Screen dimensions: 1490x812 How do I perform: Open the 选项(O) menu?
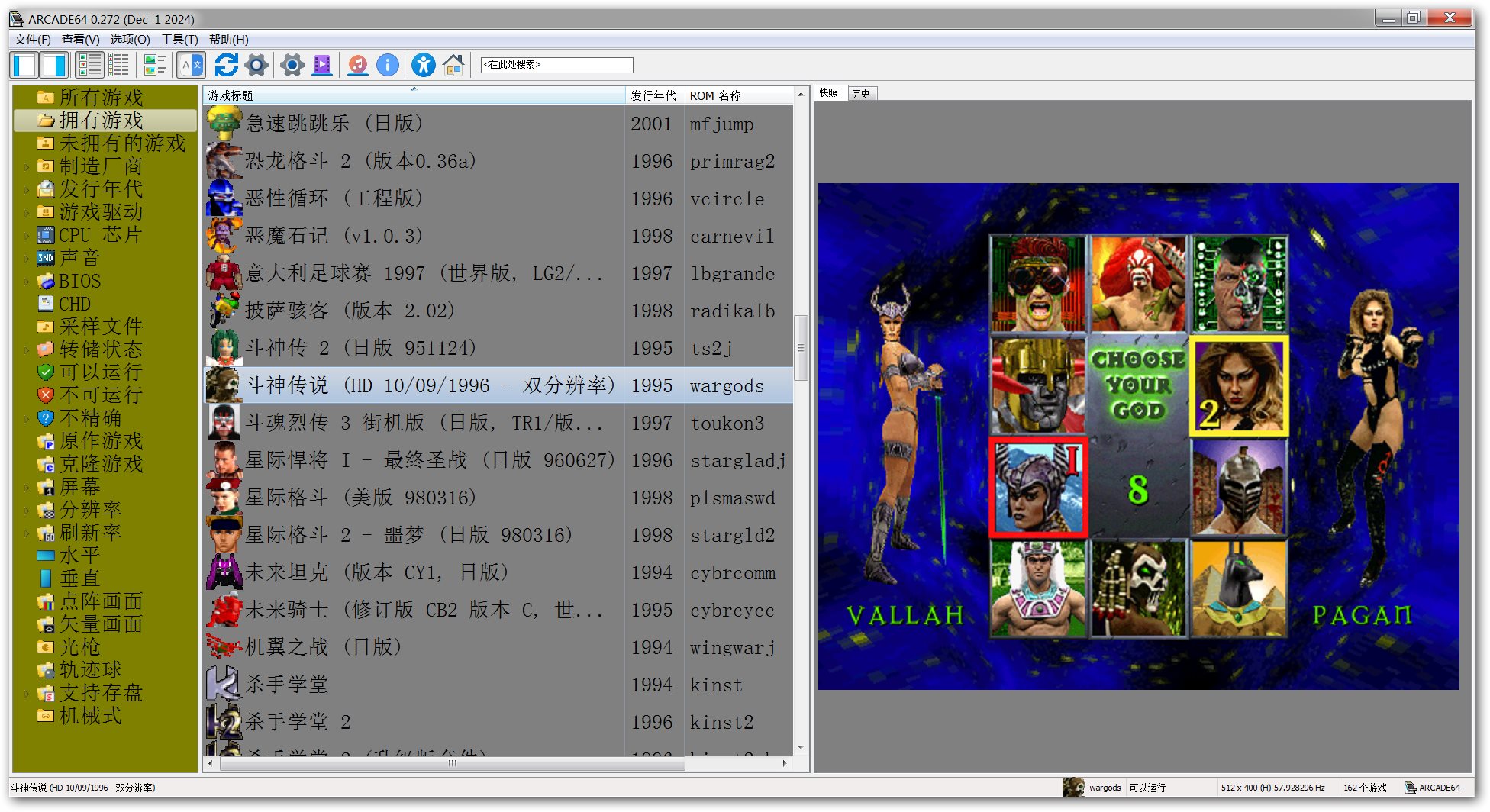pos(130,40)
